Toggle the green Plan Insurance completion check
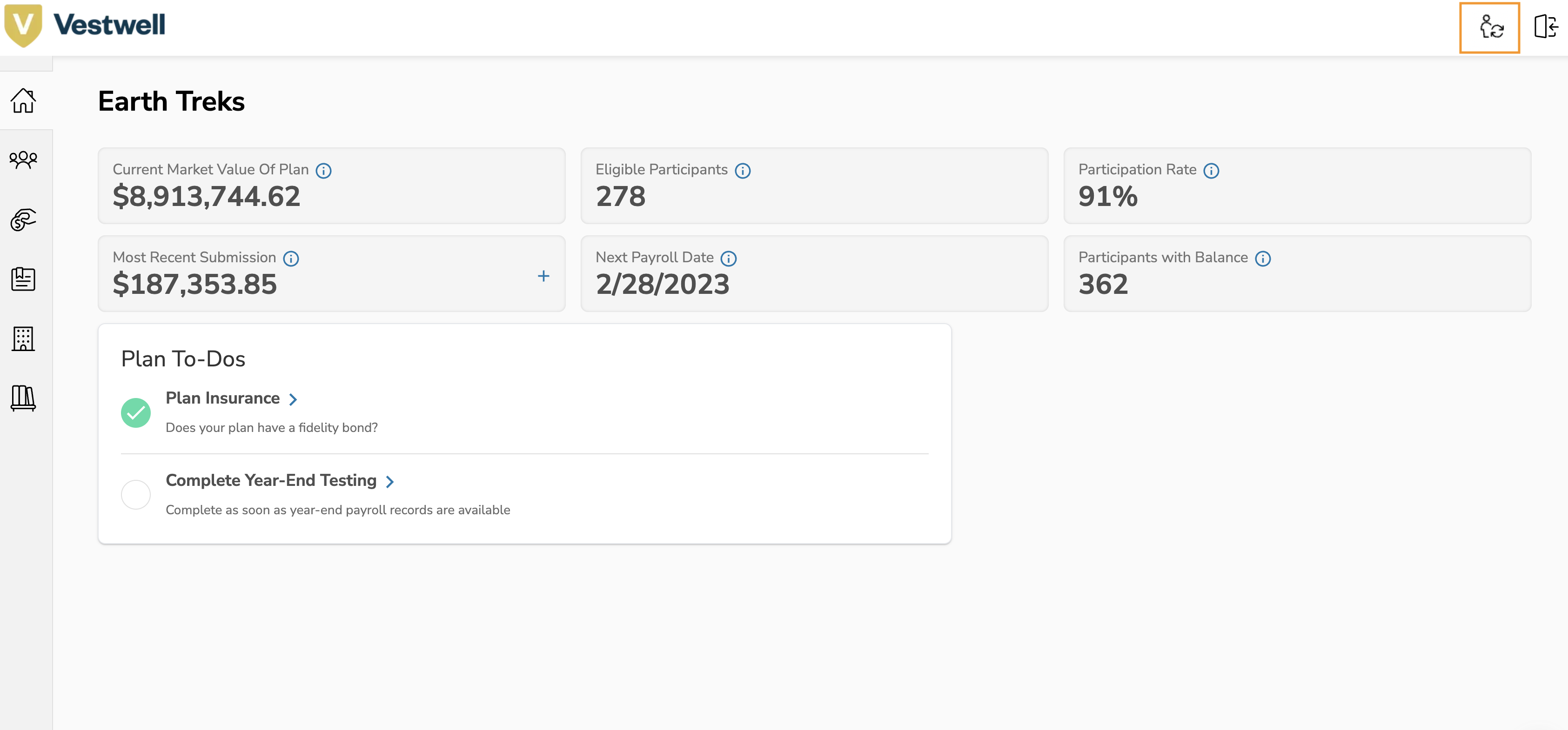This screenshot has width=1568, height=730. pyautogui.click(x=136, y=412)
